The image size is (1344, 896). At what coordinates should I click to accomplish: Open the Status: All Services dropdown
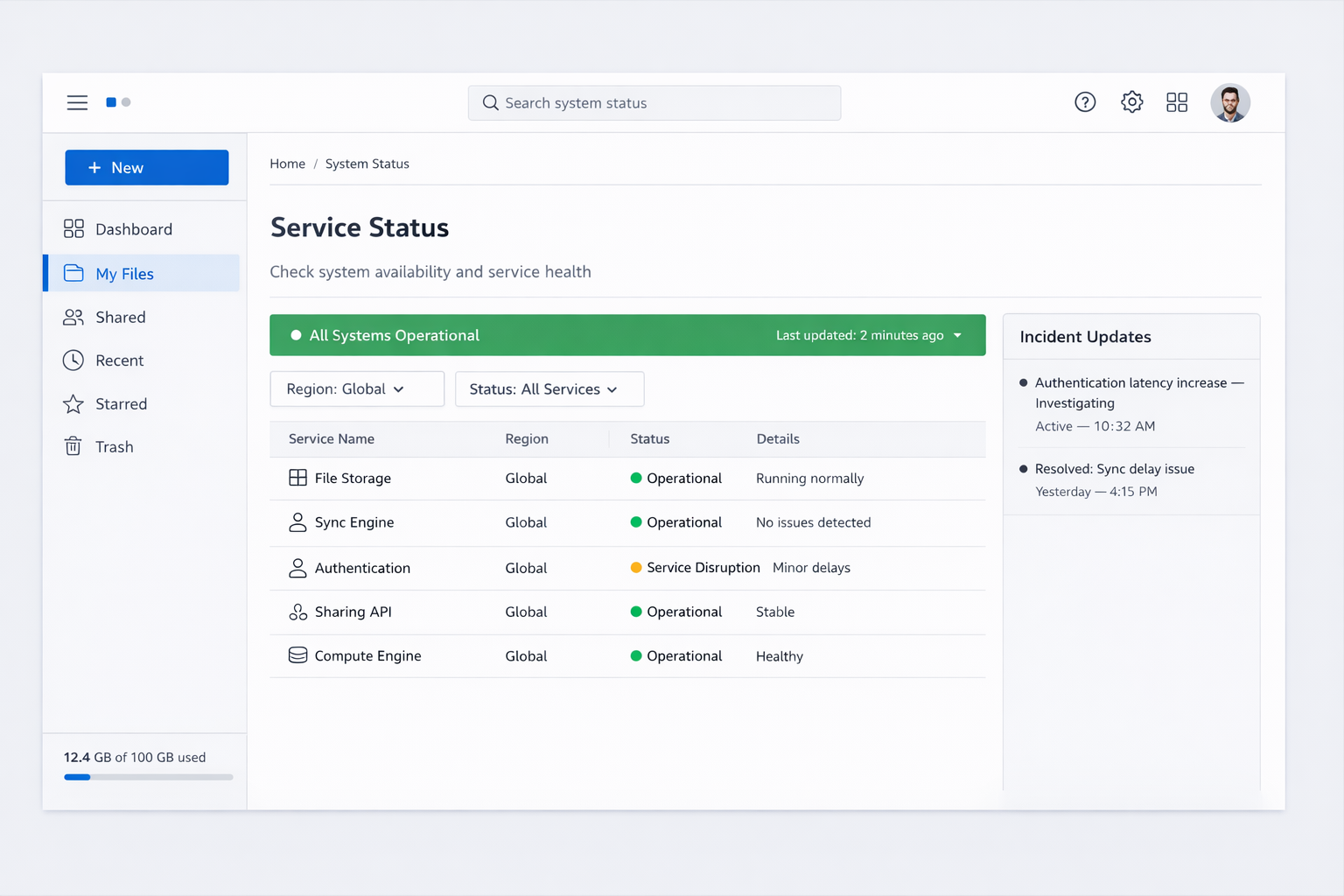549,389
